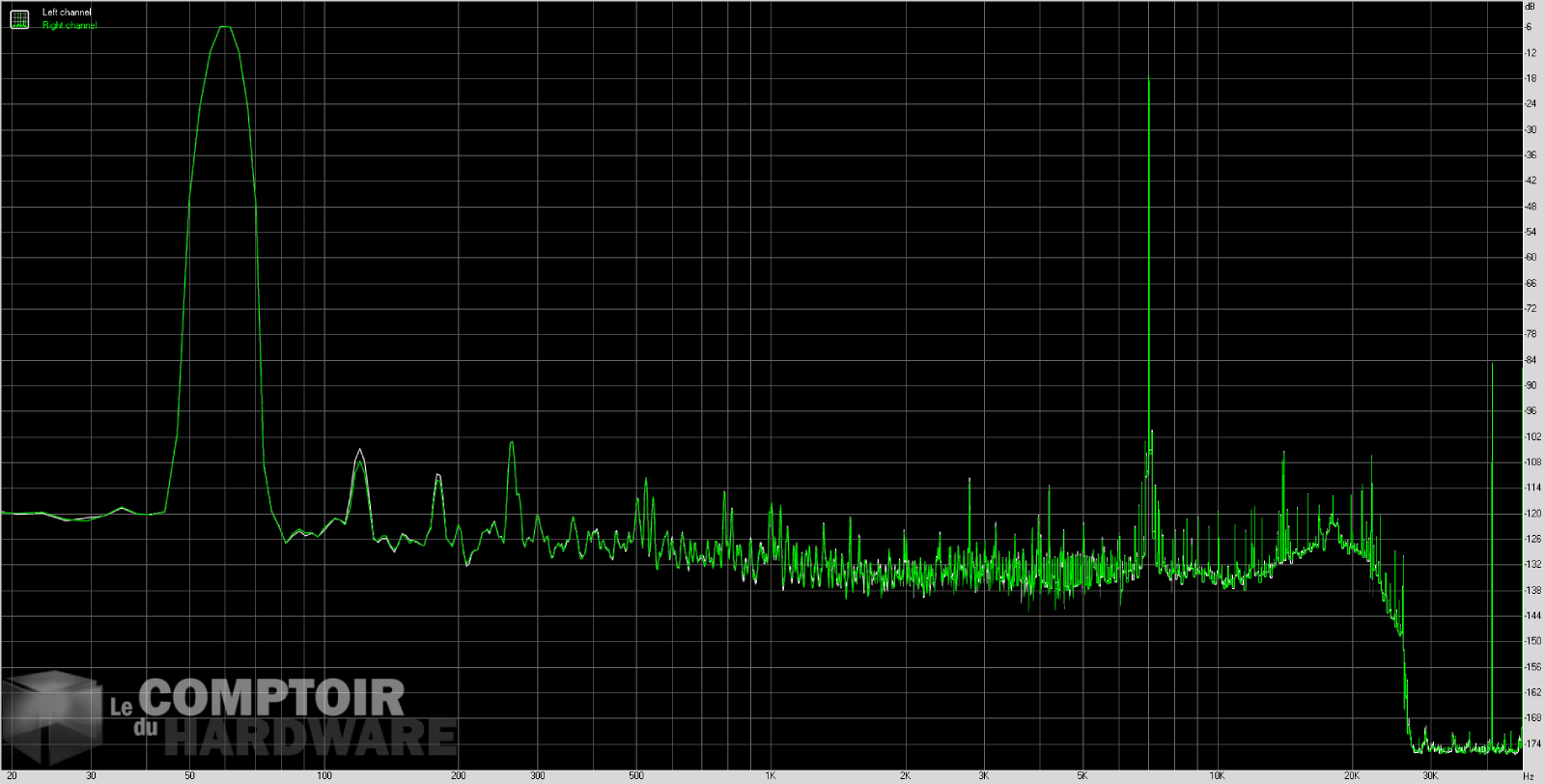Click the -120 mark on the dB scale
Image resolution: width=1545 pixels, height=784 pixels.
tap(1531, 514)
